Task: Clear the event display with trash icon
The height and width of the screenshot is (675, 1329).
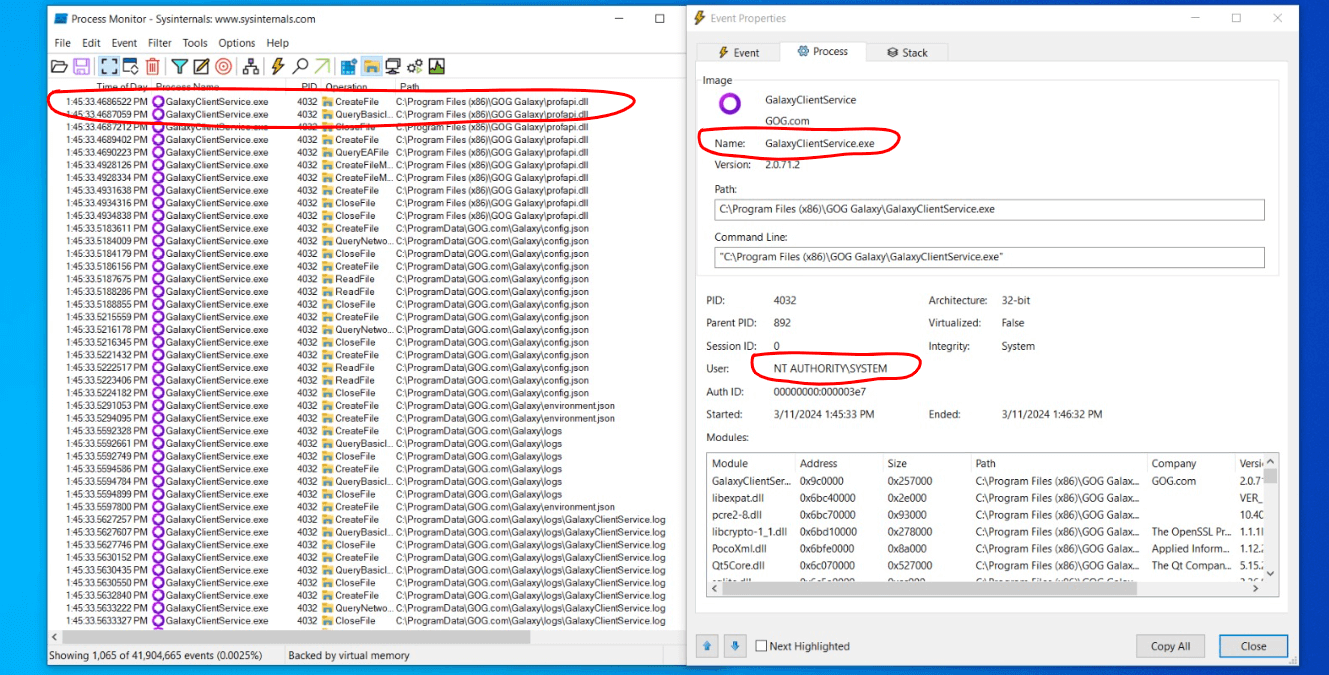Action: tap(152, 67)
